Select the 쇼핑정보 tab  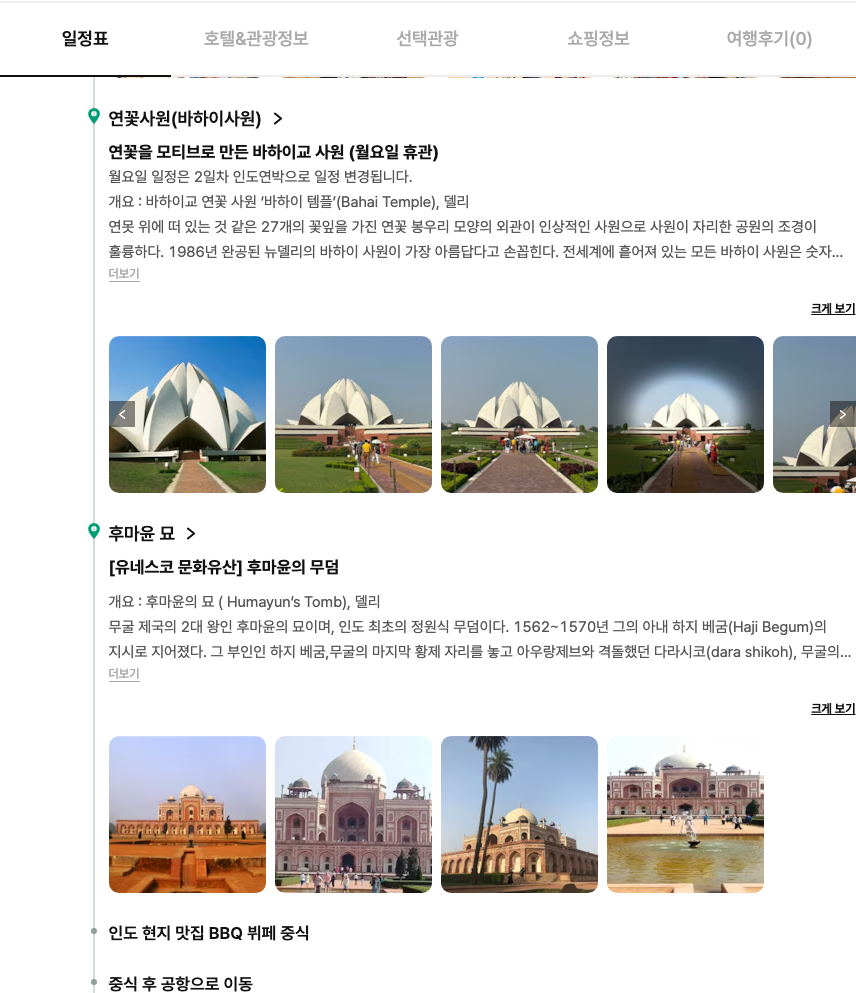pos(598,39)
